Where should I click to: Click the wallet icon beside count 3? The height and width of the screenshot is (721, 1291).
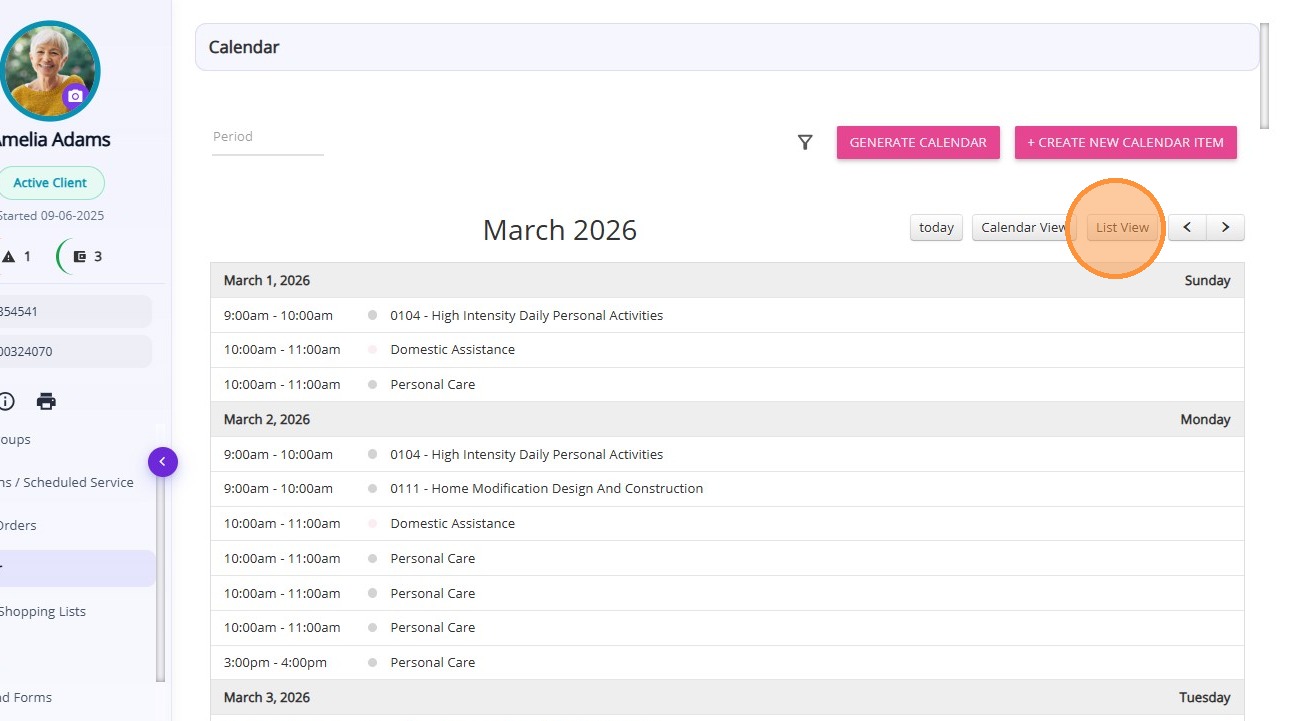point(80,257)
